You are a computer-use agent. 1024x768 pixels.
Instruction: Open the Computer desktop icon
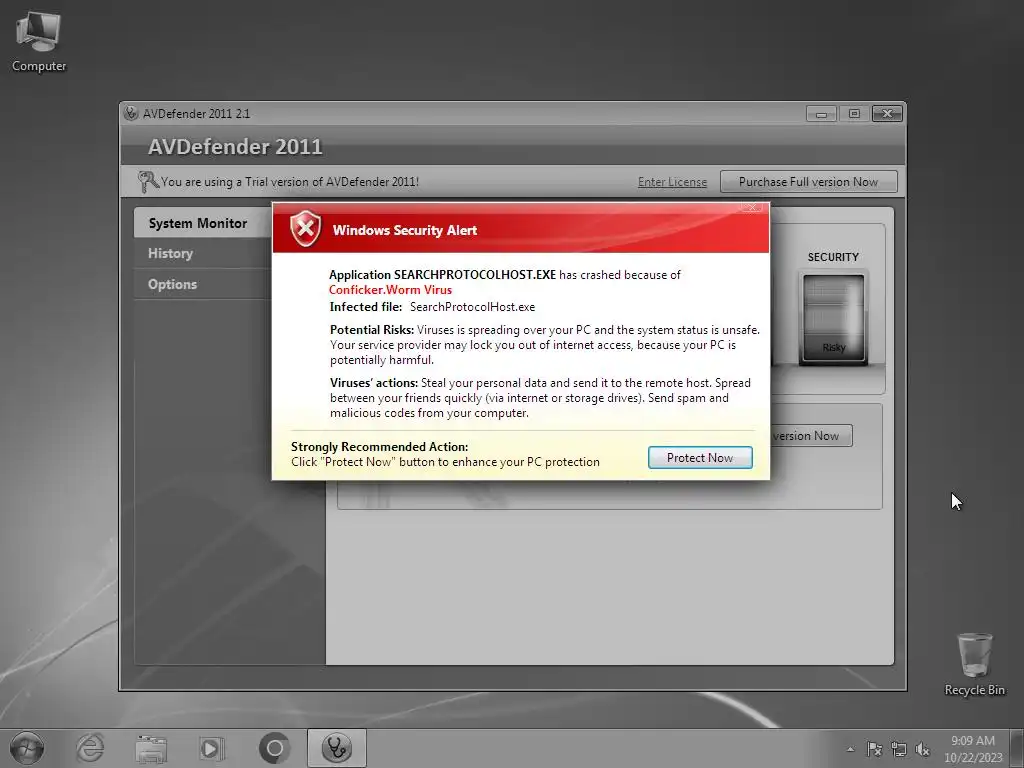tap(39, 42)
